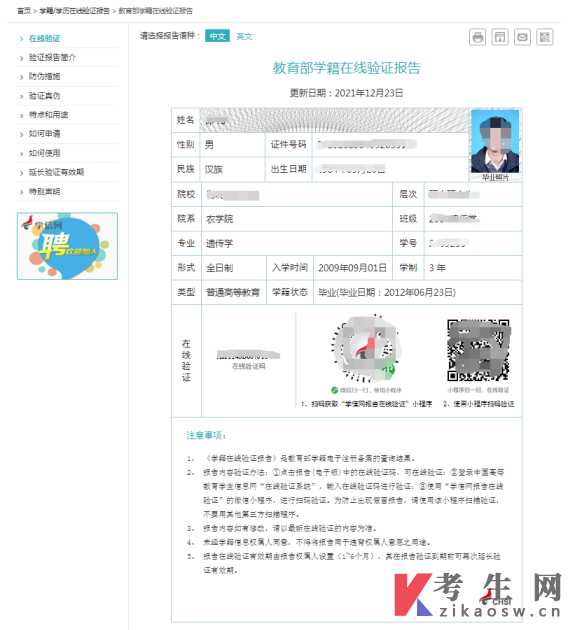The width and height of the screenshot is (576, 630).
Task: Switch report language to 英文
Action: (x=244, y=36)
